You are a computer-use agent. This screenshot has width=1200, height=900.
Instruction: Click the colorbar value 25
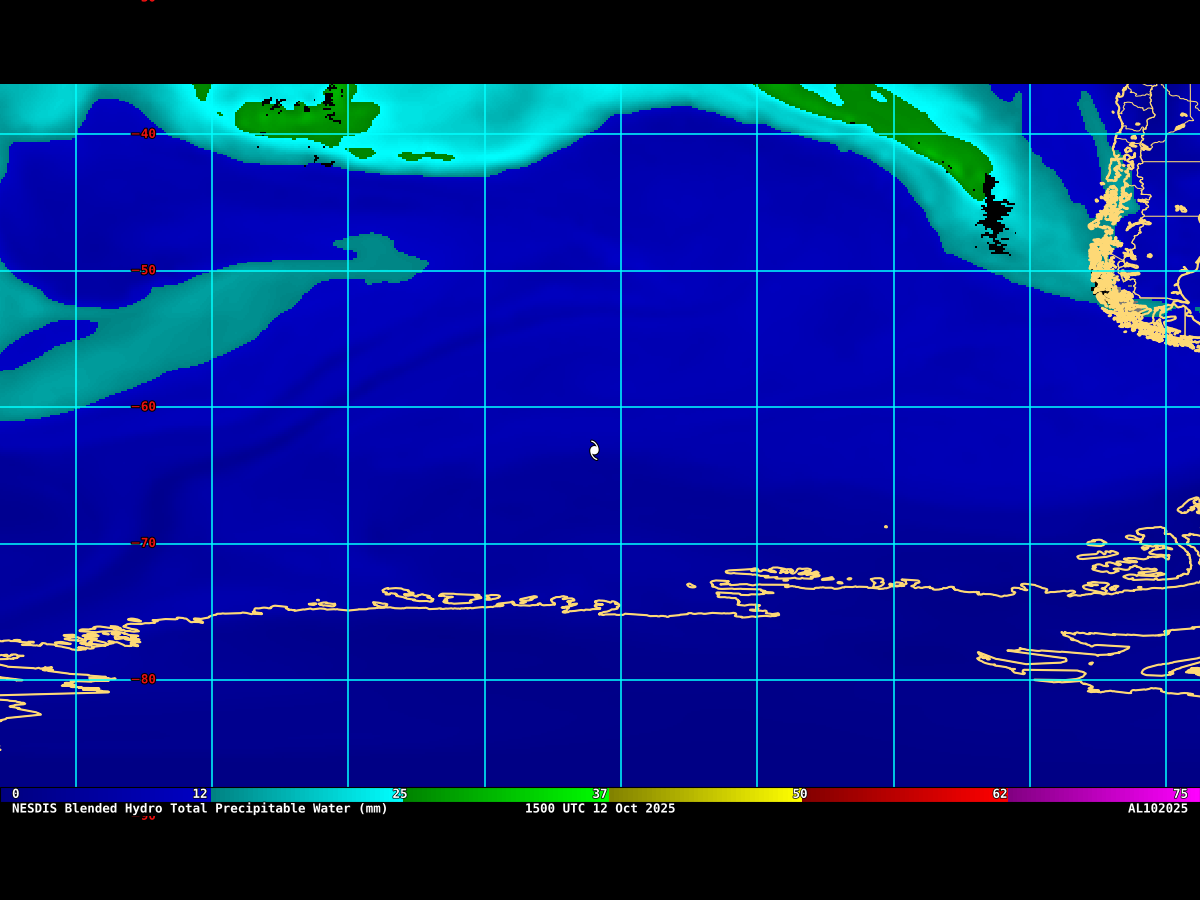pos(400,794)
